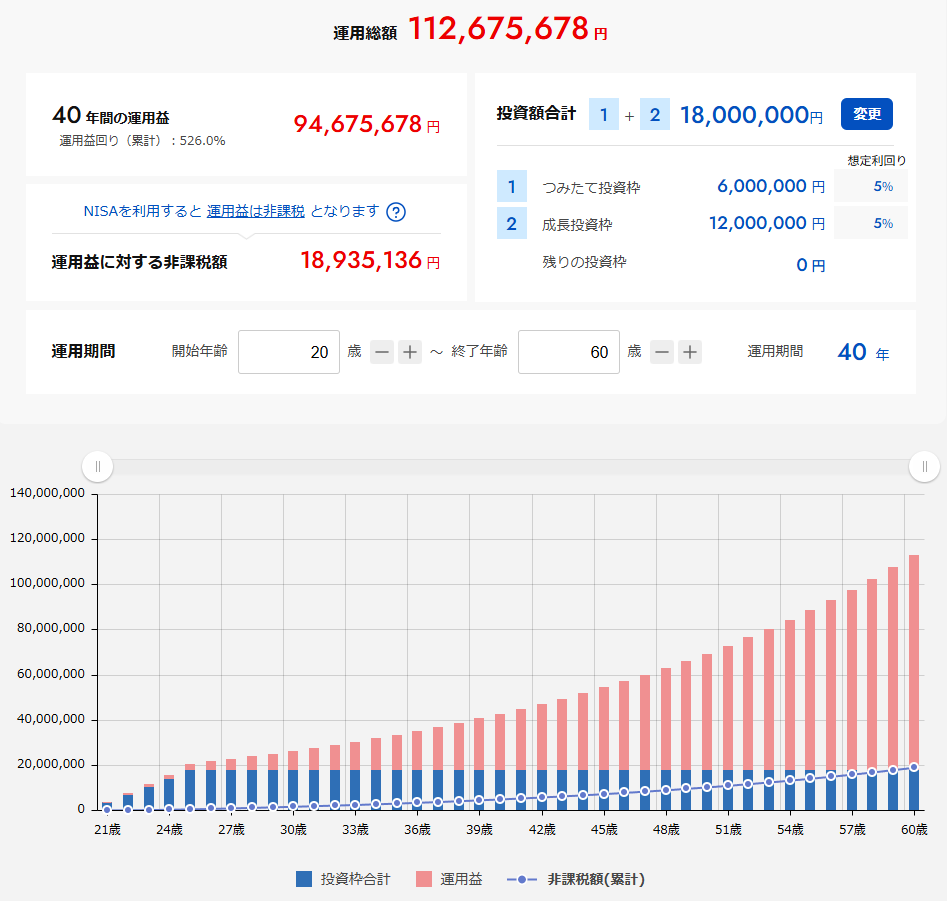Click the start age input field showing 20
Viewport: 947px width, 901px height.
(289, 352)
